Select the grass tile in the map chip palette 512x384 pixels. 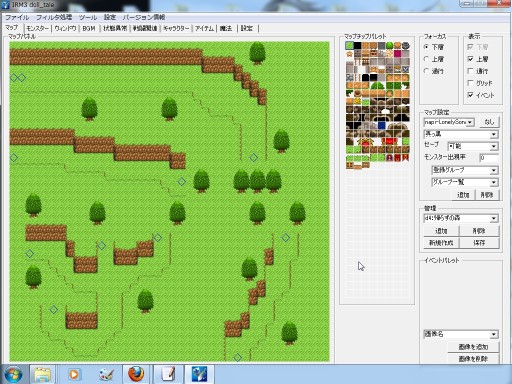[x=349, y=45]
